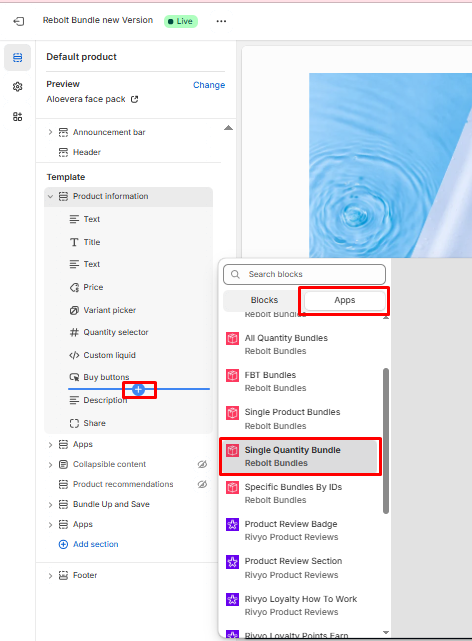This screenshot has height=641, width=472.
Task: Click Add section link
Action: 89,545
